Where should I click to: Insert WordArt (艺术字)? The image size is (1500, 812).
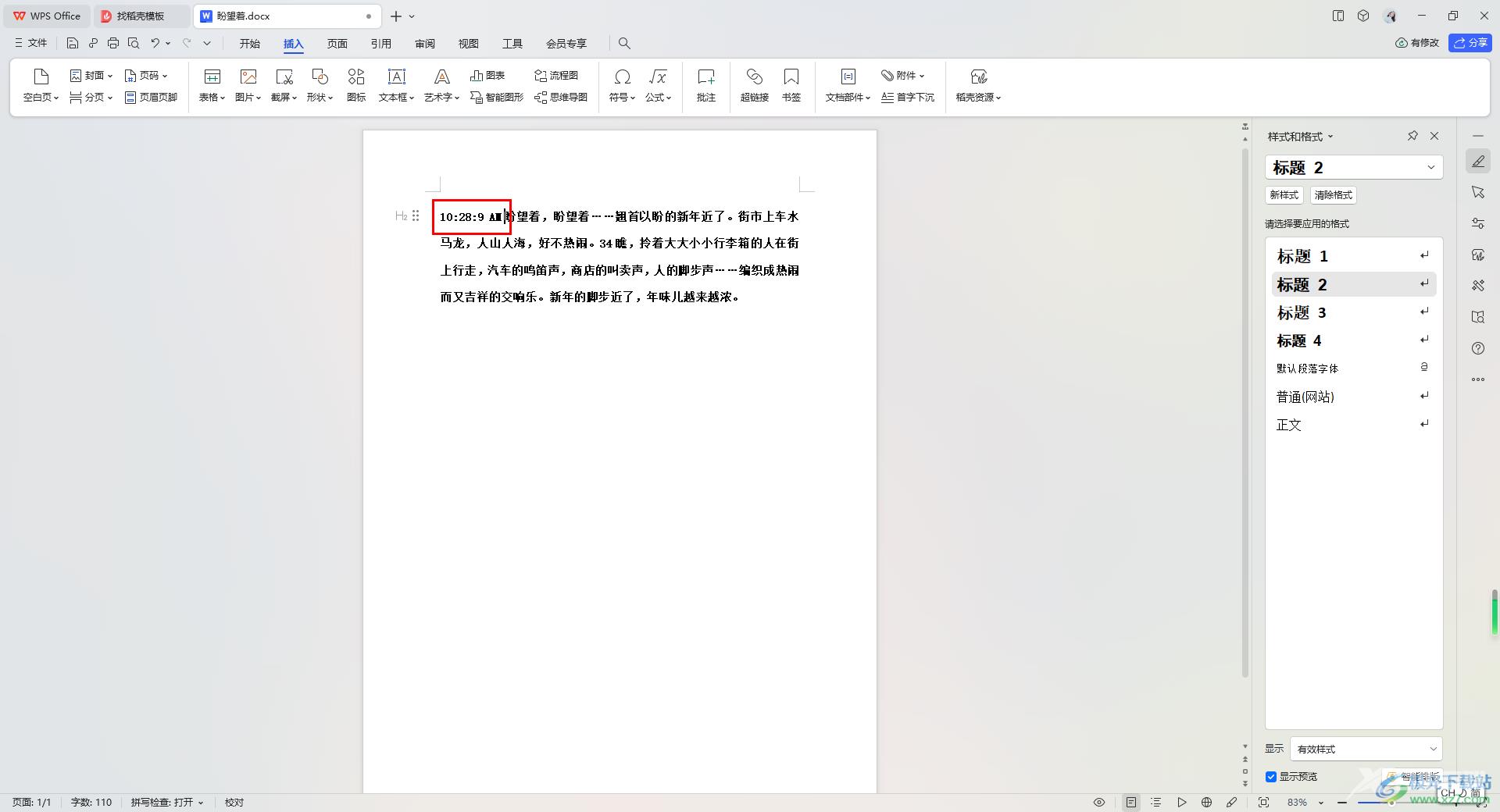pyautogui.click(x=441, y=85)
